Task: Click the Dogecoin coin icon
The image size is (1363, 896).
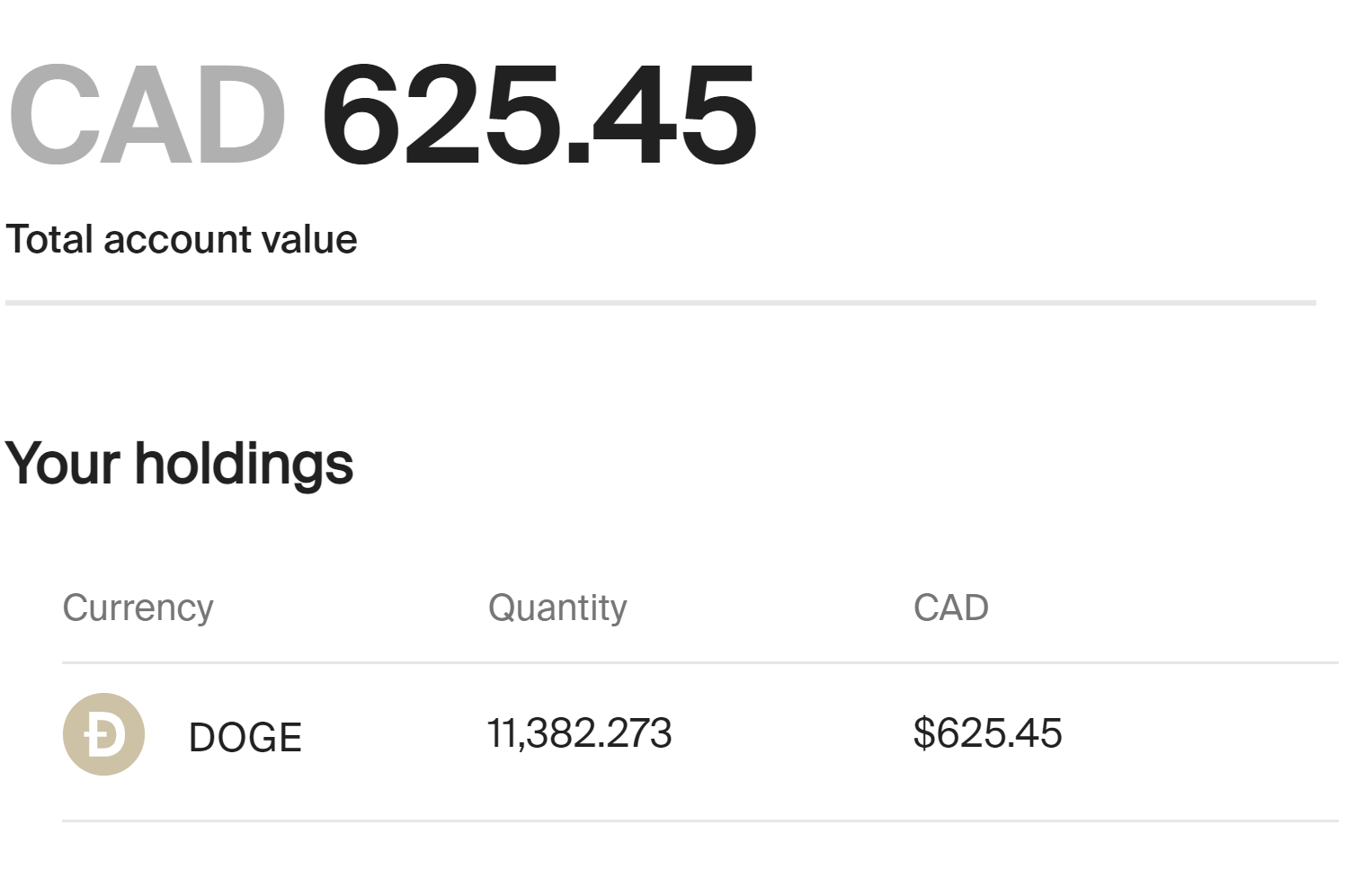Action: 103,734
